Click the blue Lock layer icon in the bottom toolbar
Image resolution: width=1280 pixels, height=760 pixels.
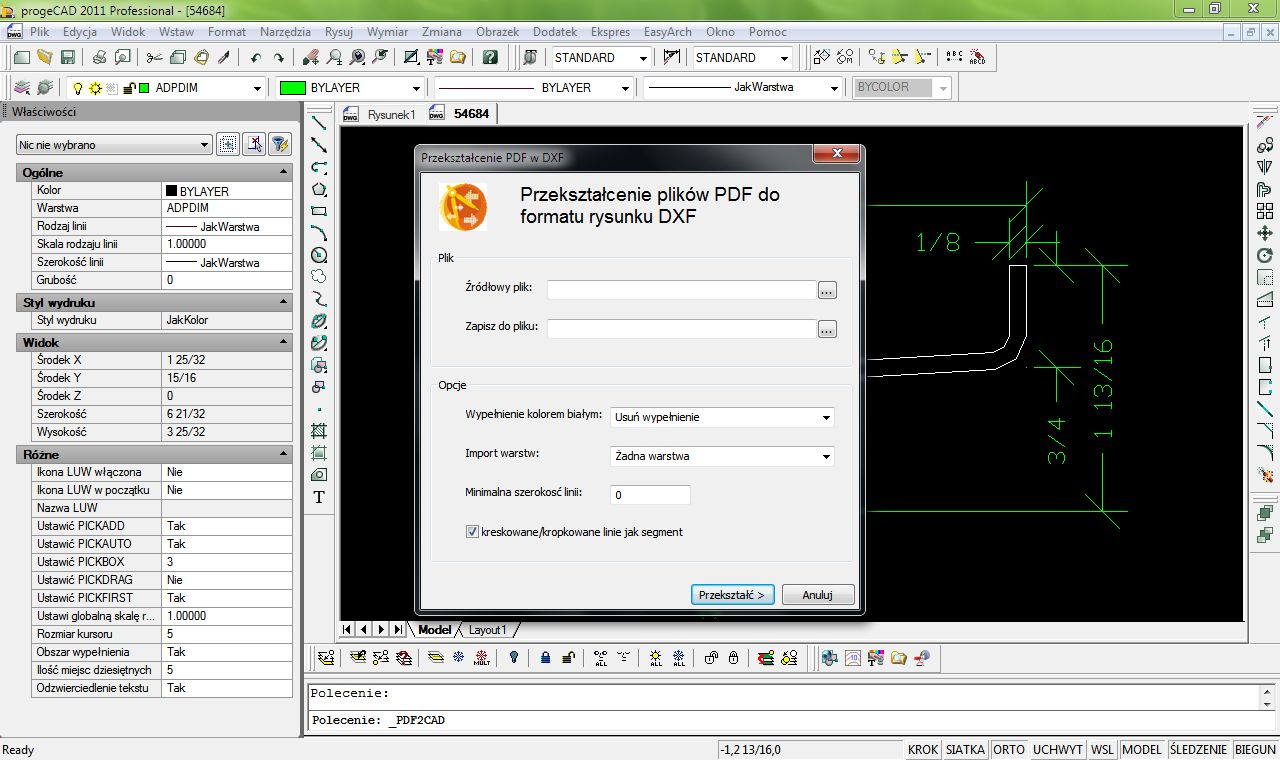546,658
